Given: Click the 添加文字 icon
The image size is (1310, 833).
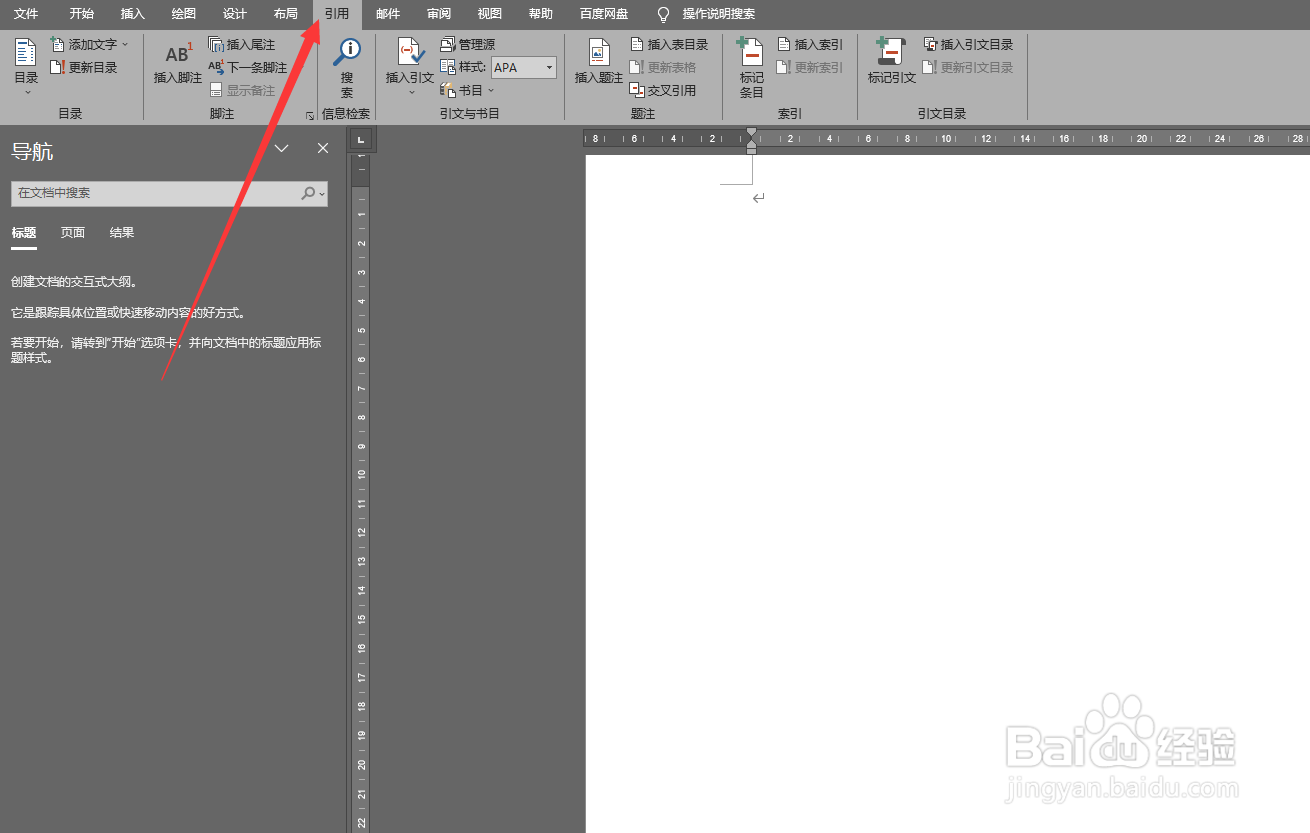Looking at the screenshot, I should pyautogui.click(x=58, y=44).
